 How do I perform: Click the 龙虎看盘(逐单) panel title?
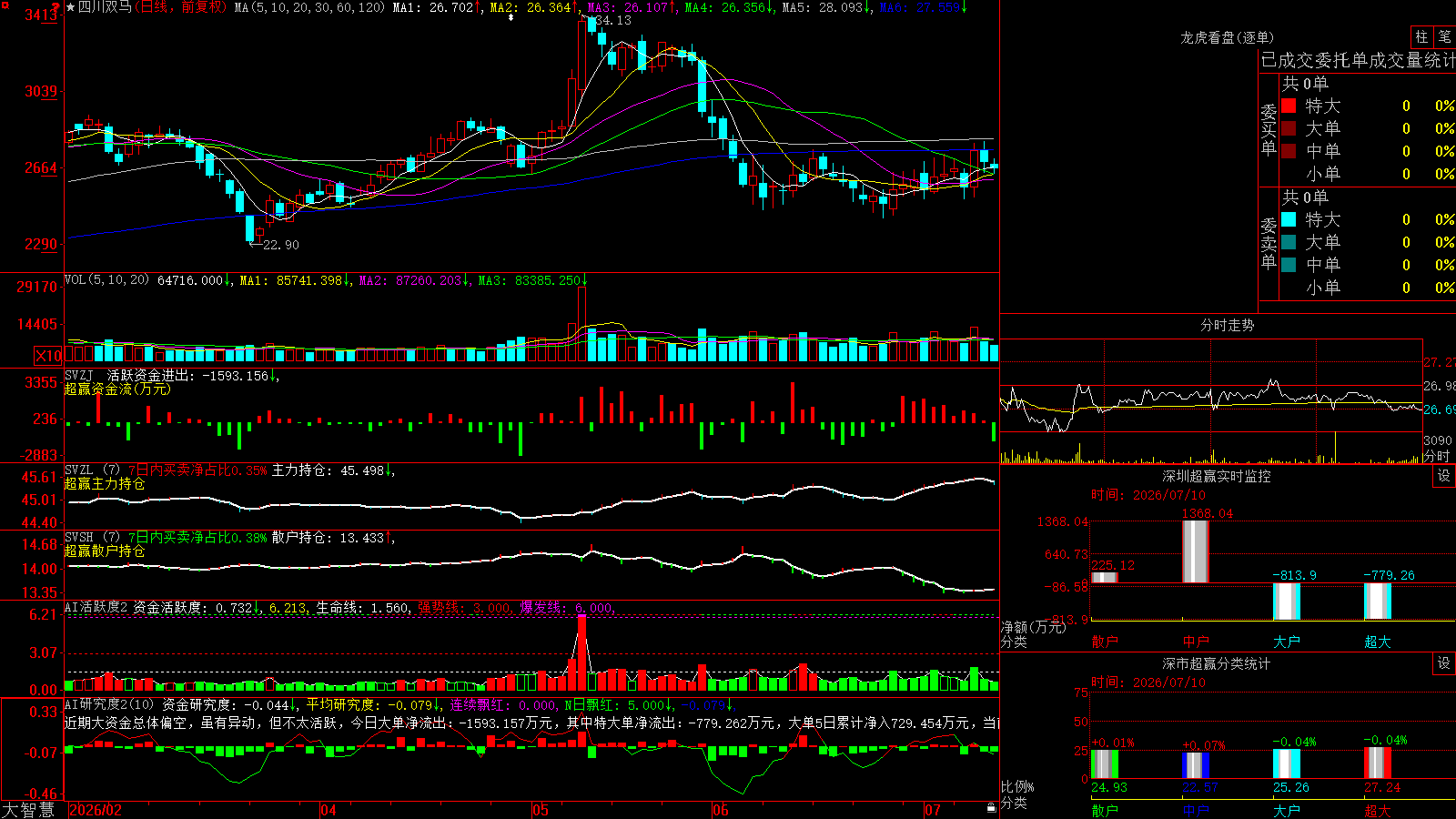point(1227,37)
